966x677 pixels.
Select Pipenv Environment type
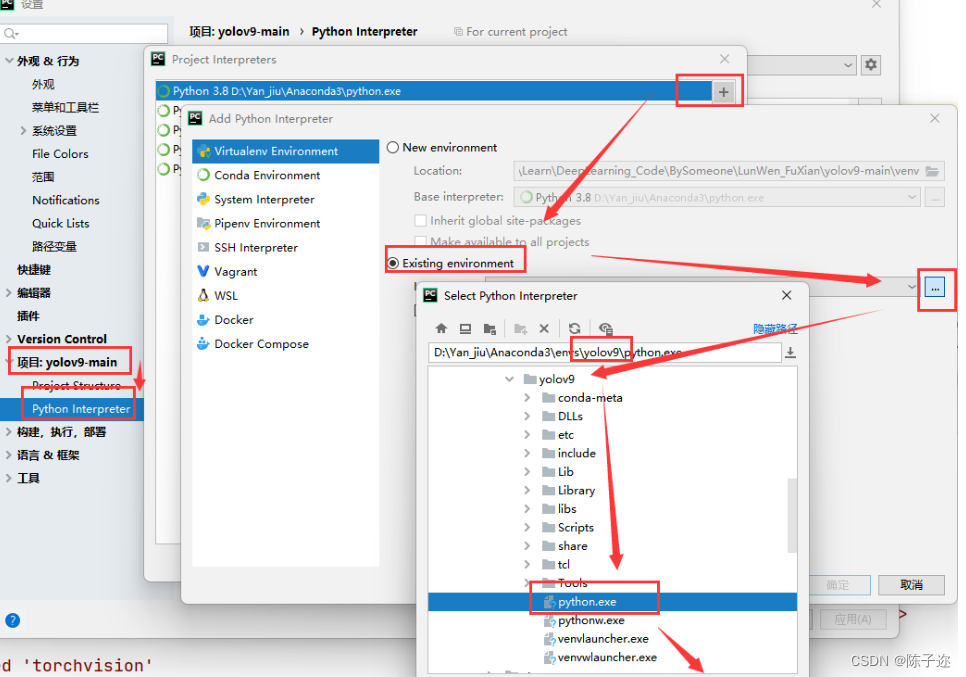tap(286, 224)
